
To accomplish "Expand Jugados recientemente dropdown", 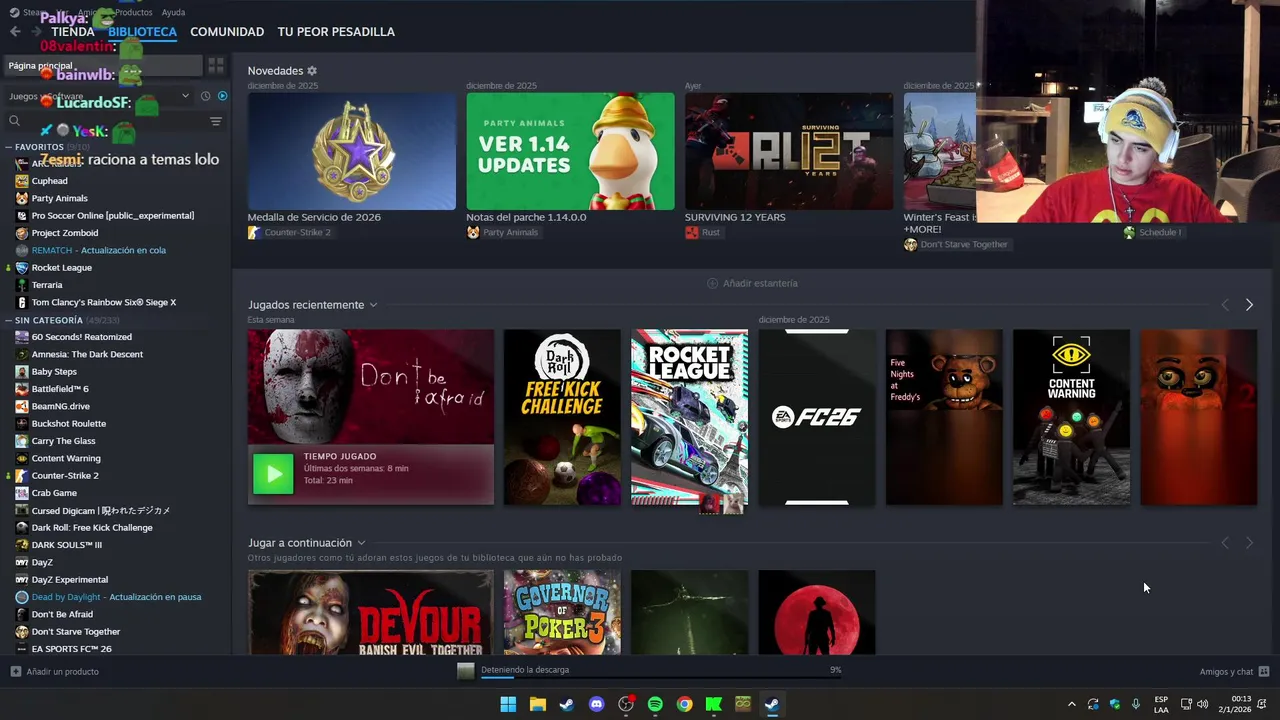I will pyautogui.click(x=373, y=305).
